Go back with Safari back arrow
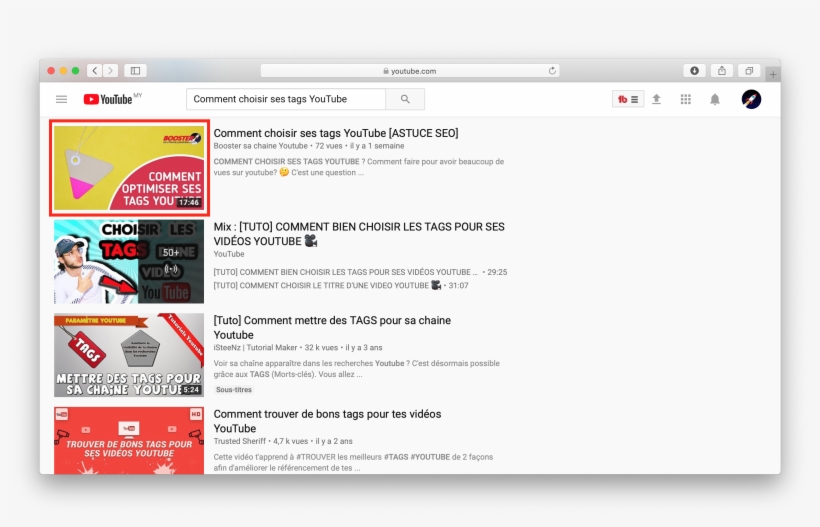 95,71
